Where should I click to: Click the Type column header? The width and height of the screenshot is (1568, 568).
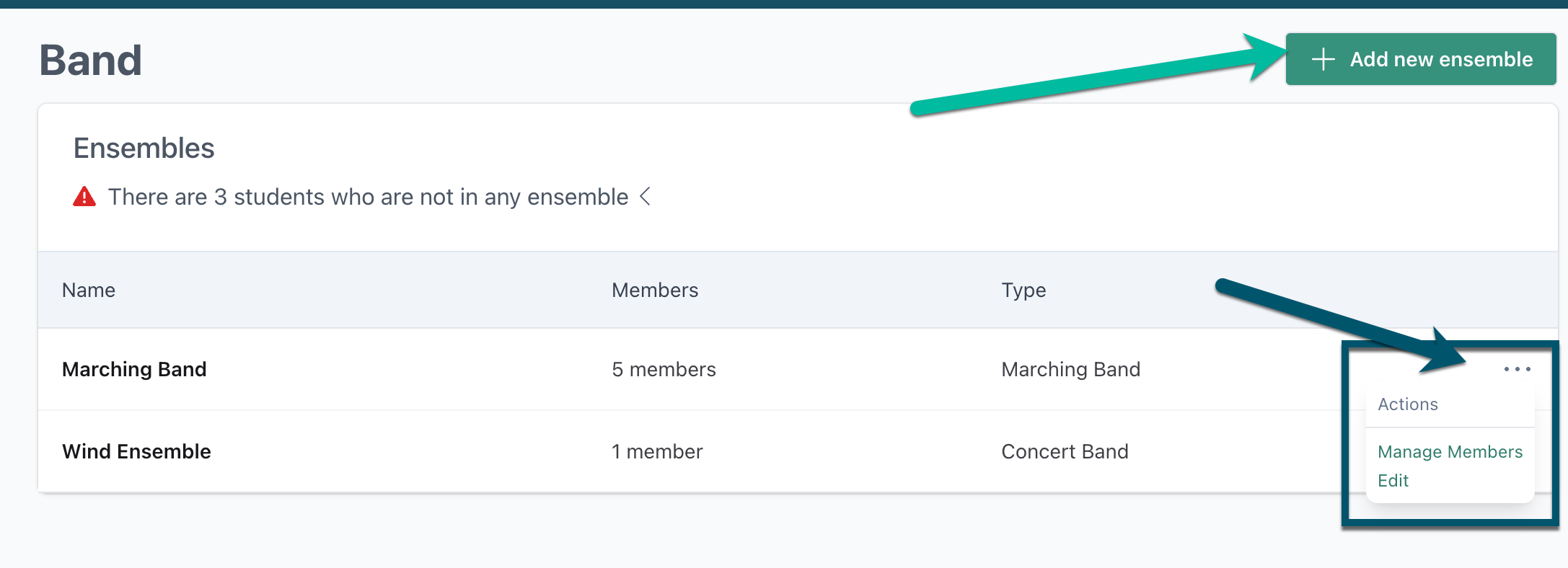click(x=1023, y=290)
